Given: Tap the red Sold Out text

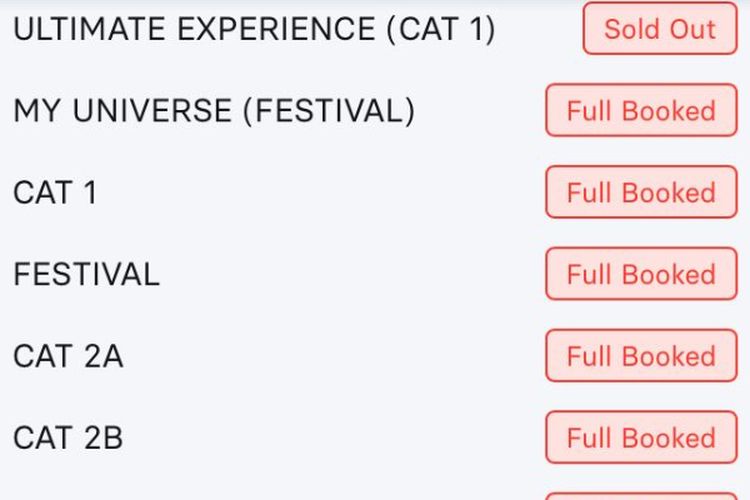Looking at the screenshot, I should (660, 29).
